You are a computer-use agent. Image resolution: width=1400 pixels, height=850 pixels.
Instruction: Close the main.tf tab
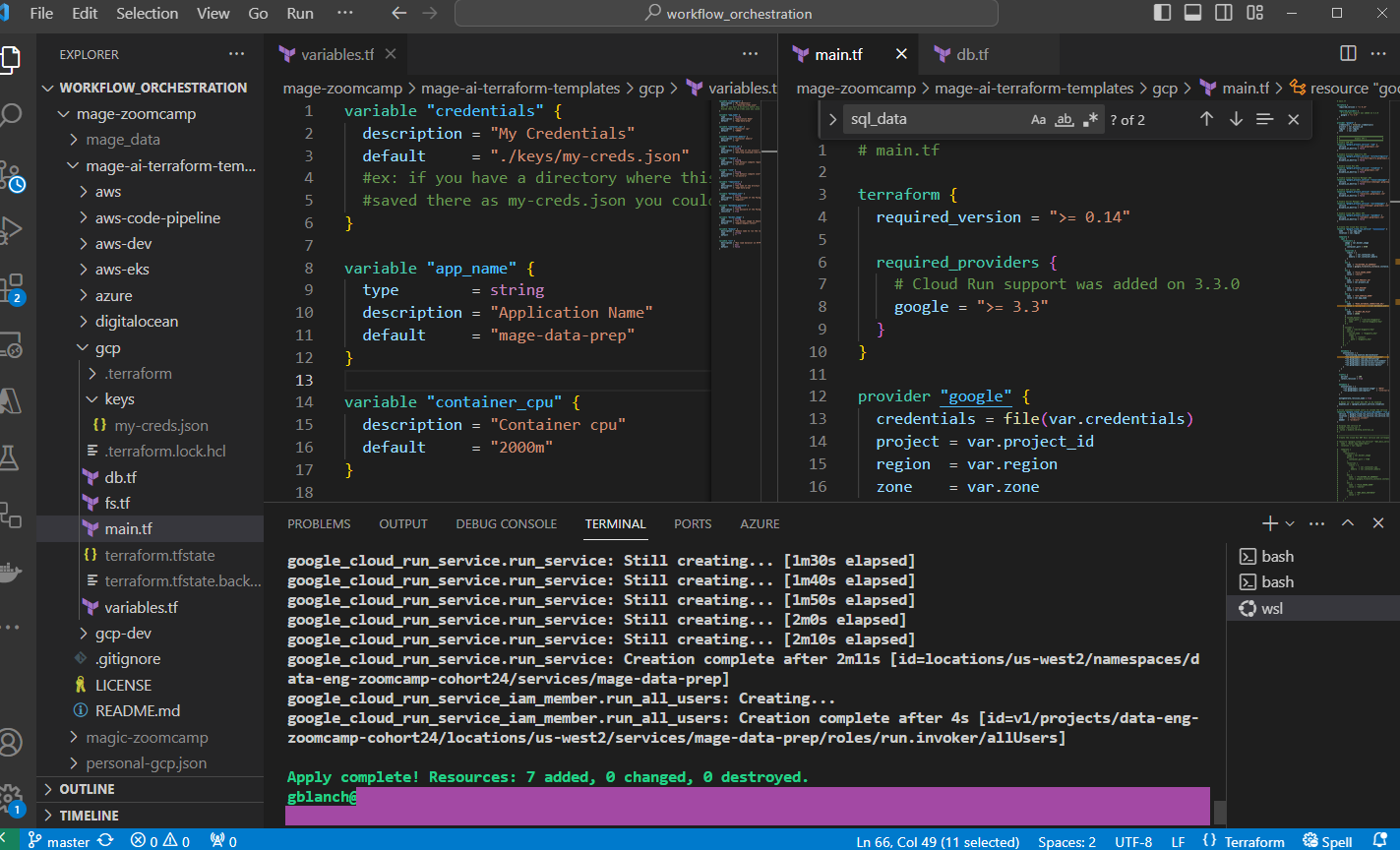click(901, 54)
